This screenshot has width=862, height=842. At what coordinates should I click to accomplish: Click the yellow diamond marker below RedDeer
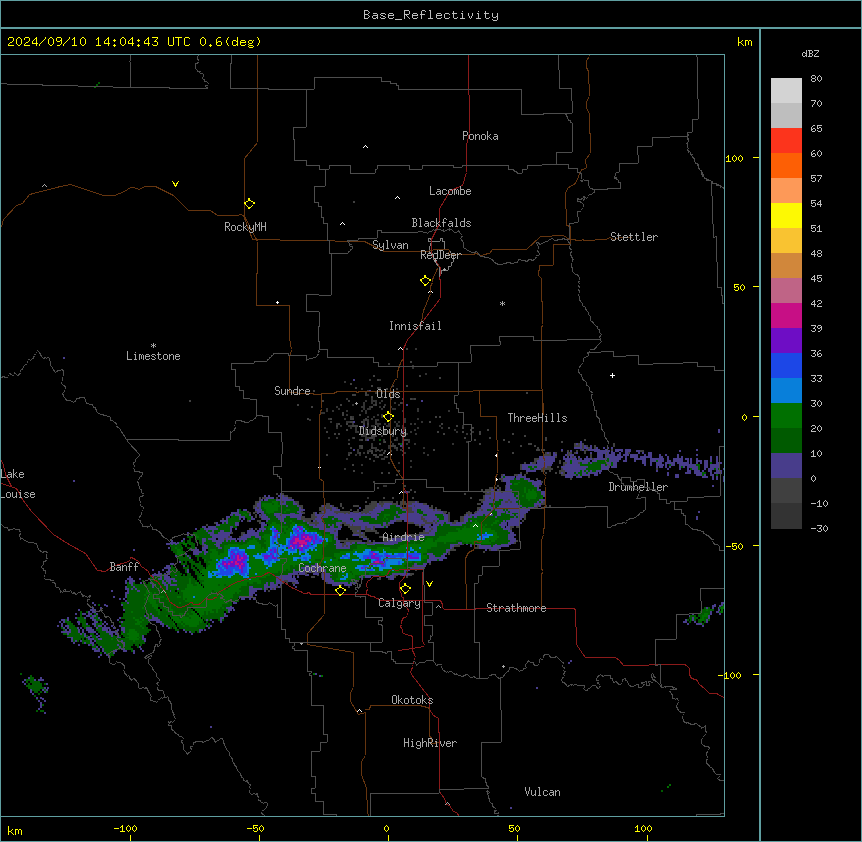point(426,281)
